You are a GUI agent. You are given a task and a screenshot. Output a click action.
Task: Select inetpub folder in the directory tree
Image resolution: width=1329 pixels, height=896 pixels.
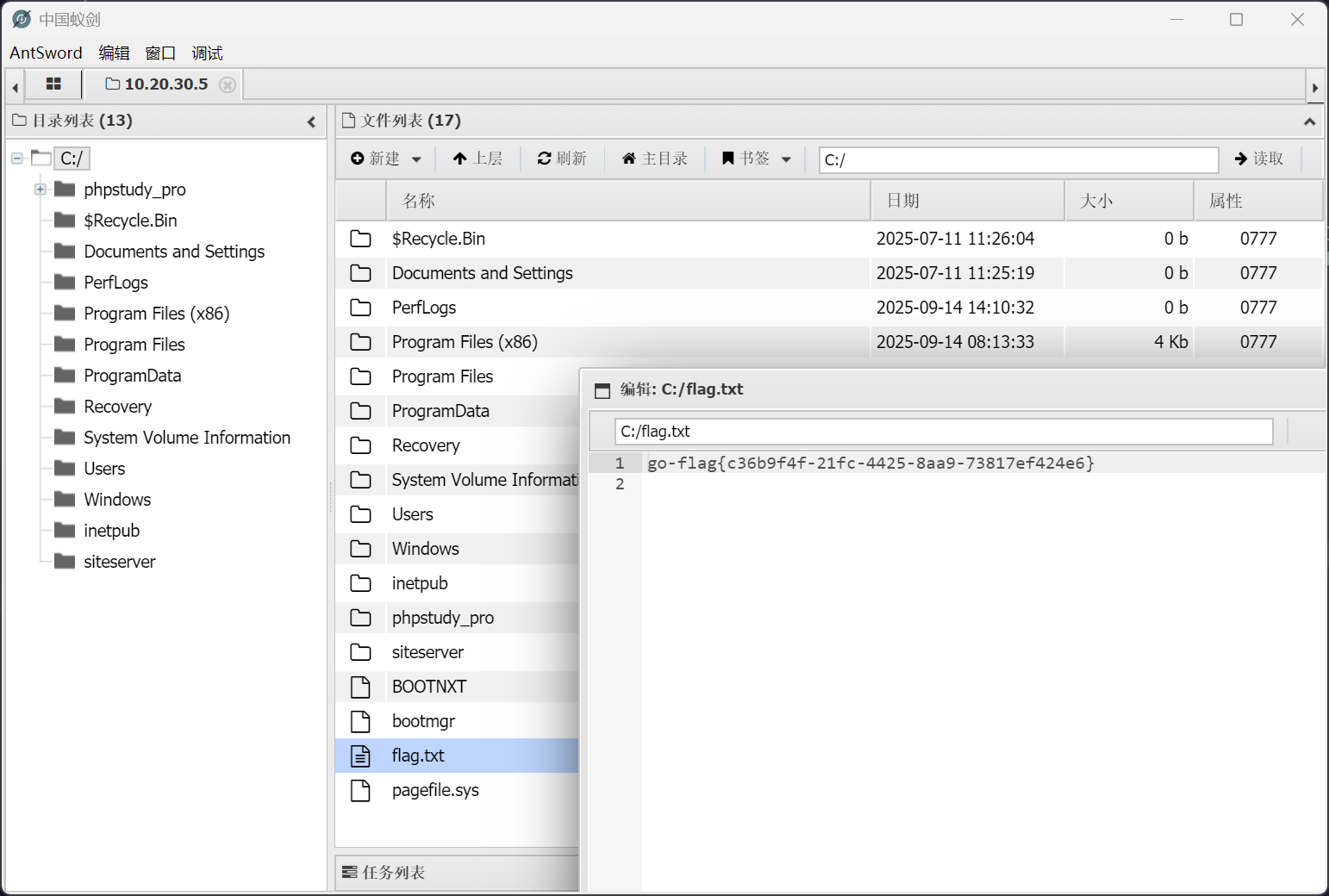point(111,531)
